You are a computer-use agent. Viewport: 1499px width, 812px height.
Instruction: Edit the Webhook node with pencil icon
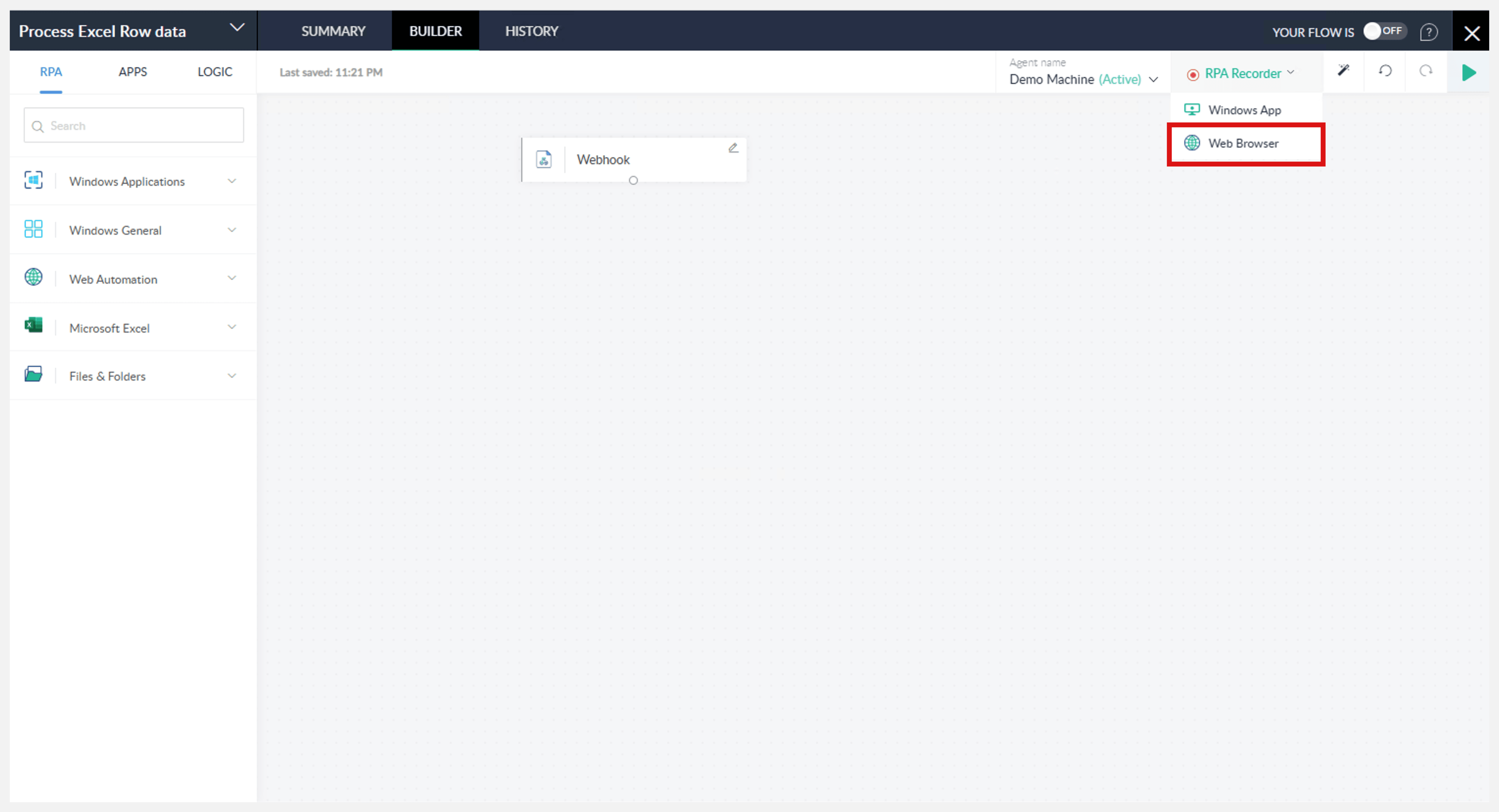tap(733, 148)
